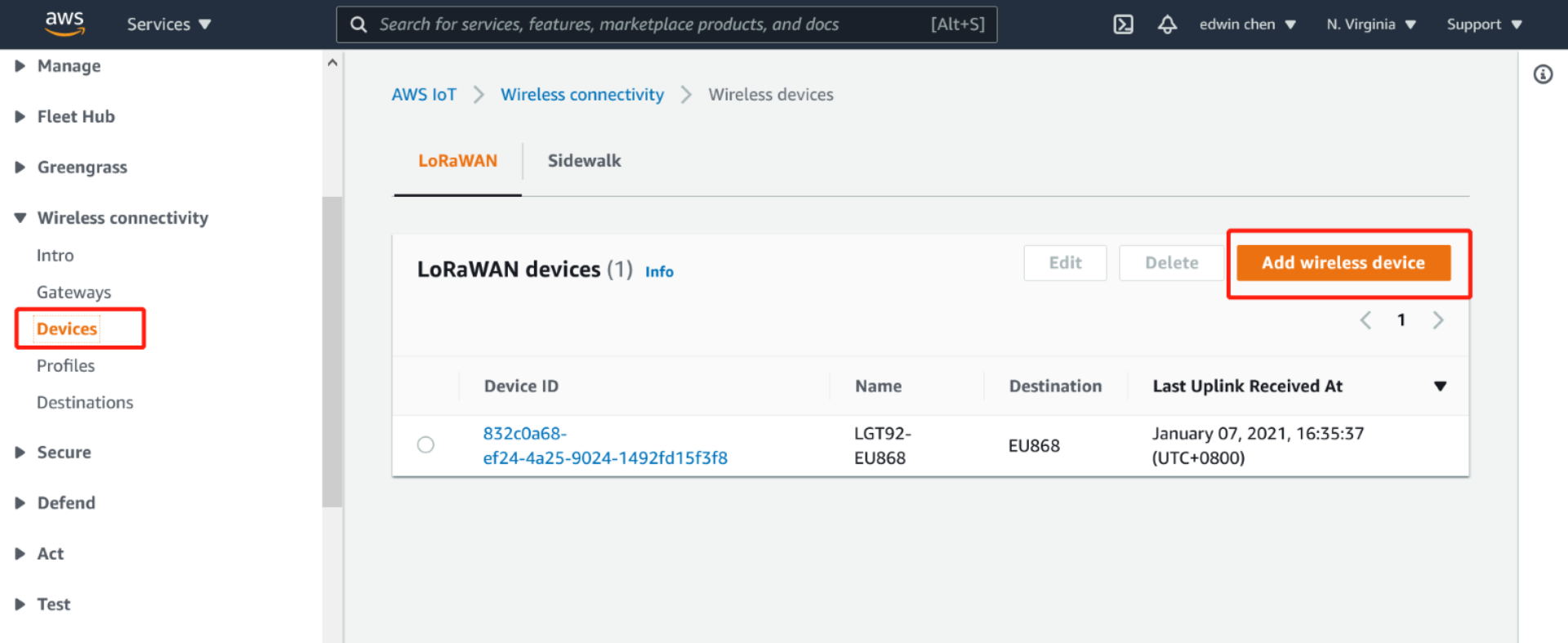Image resolution: width=1568 pixels, height=643 pixels.
Task: Go to the next page arrow
Action: (1438, 320)
